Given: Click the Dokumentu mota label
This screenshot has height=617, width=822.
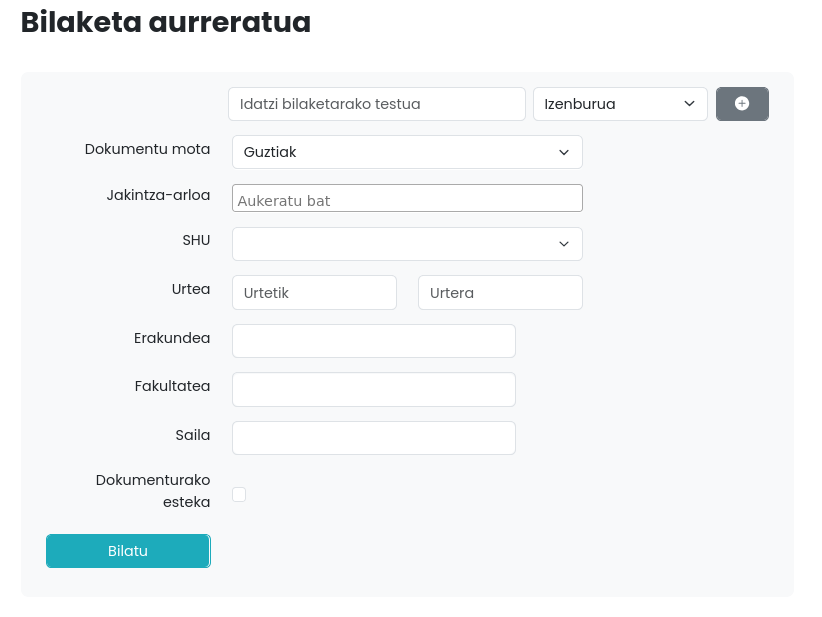Looking at the screenshot, I should (x=147, y=149).
